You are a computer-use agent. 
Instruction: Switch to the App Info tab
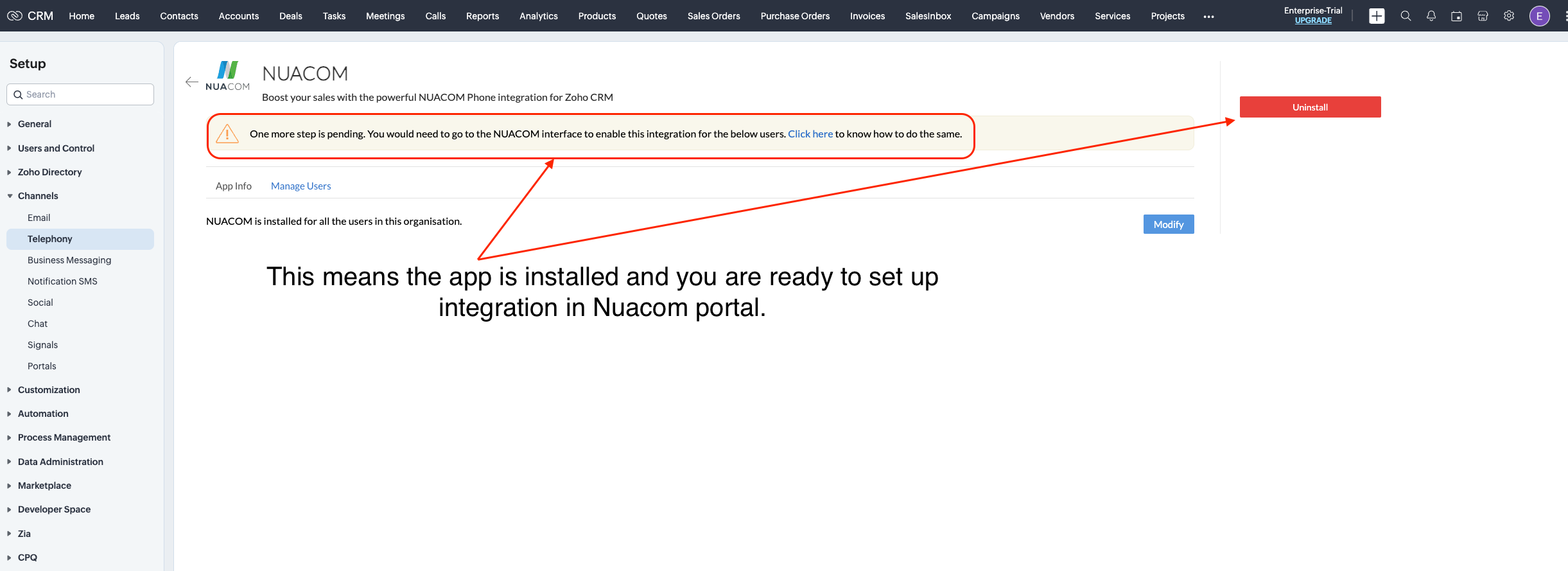coord(234,186)
